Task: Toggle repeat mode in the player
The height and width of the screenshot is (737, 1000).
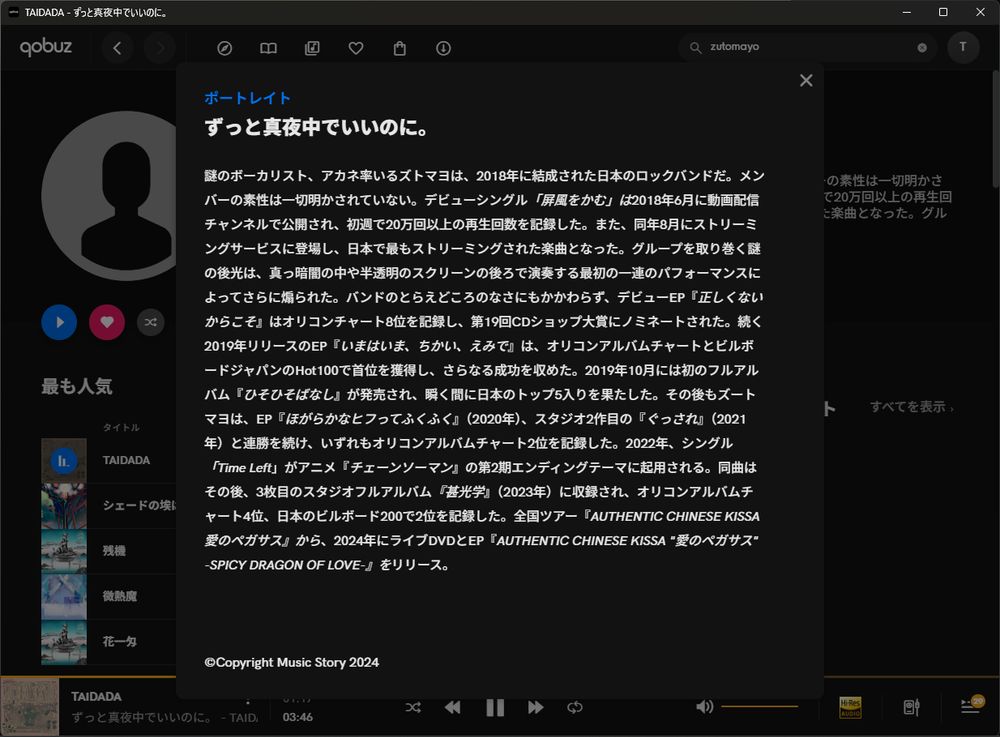Action: pyautogui.click(x=575, y=707)
